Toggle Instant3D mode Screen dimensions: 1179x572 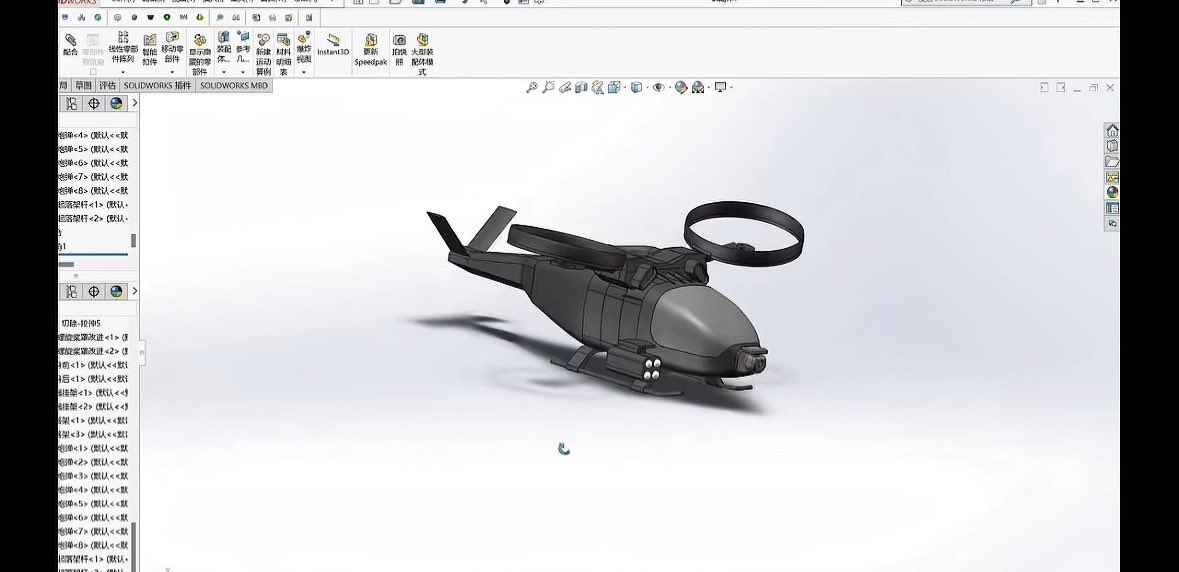point(333,44)
